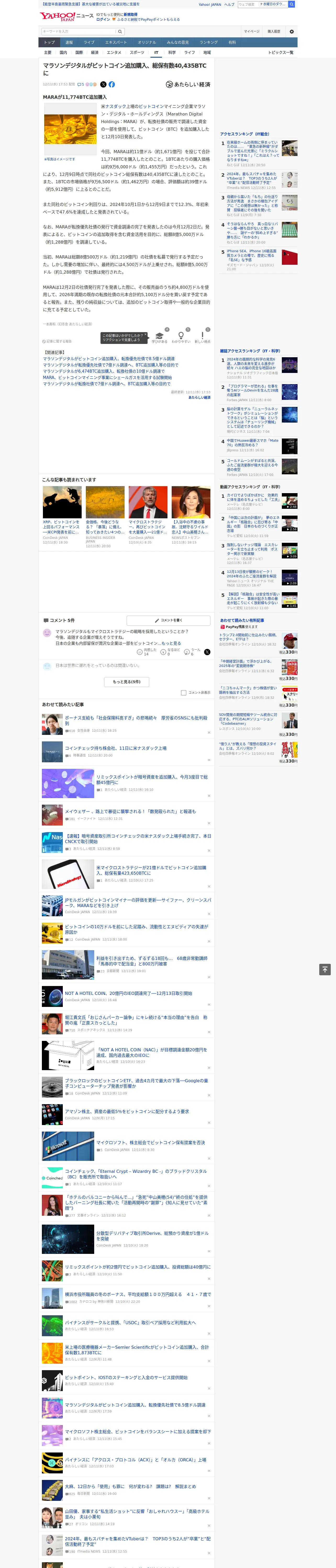
Task: Click the ログイン link
Action: click(x=103, y=20)
